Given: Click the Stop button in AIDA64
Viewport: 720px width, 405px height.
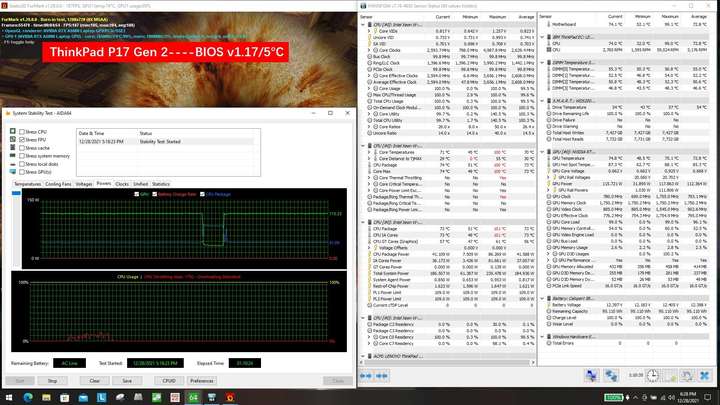Looking at the screenshot, I should (x=52, y=381).
